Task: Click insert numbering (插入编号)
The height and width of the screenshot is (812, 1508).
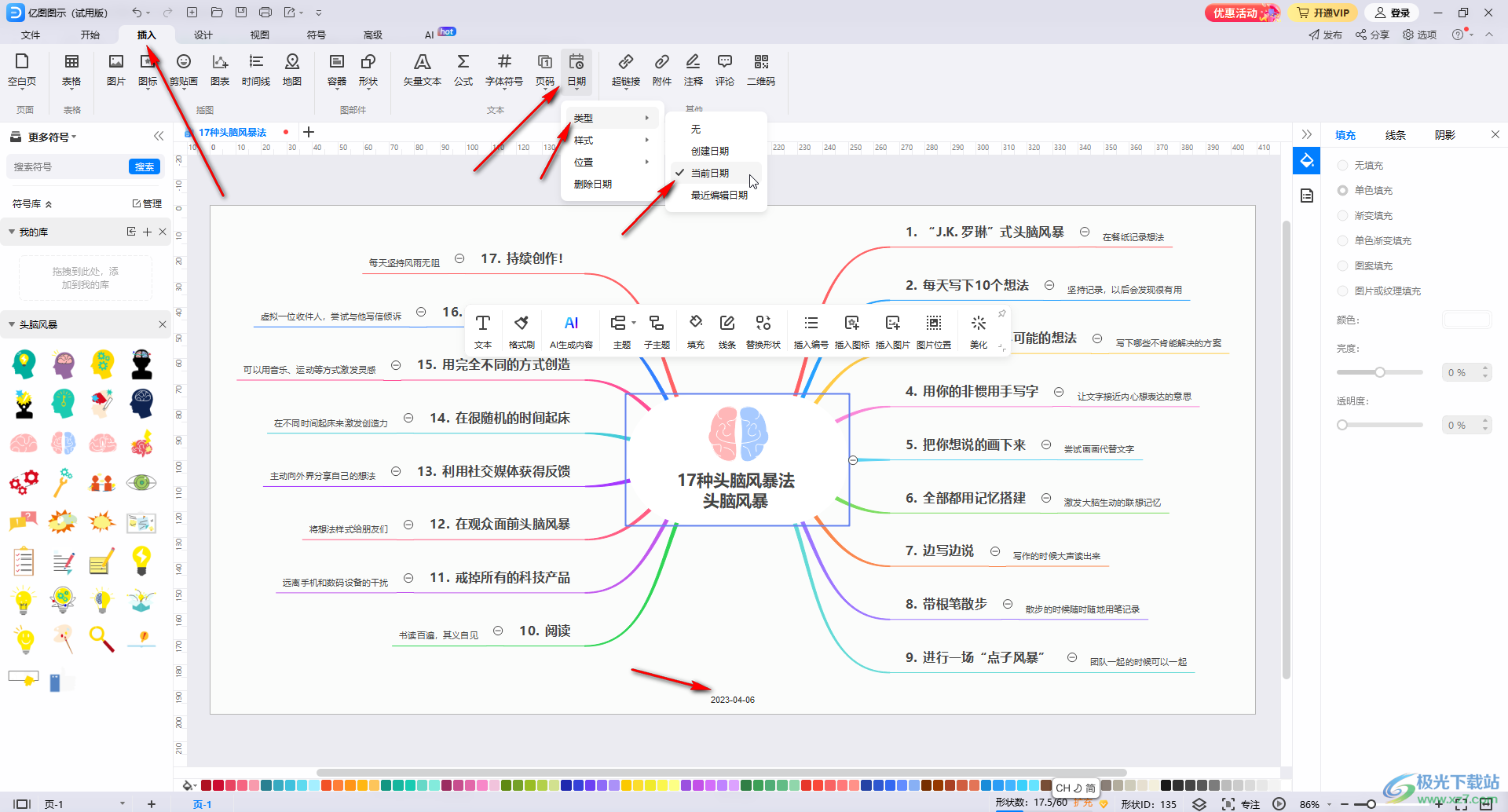Action: coord(811,331)
